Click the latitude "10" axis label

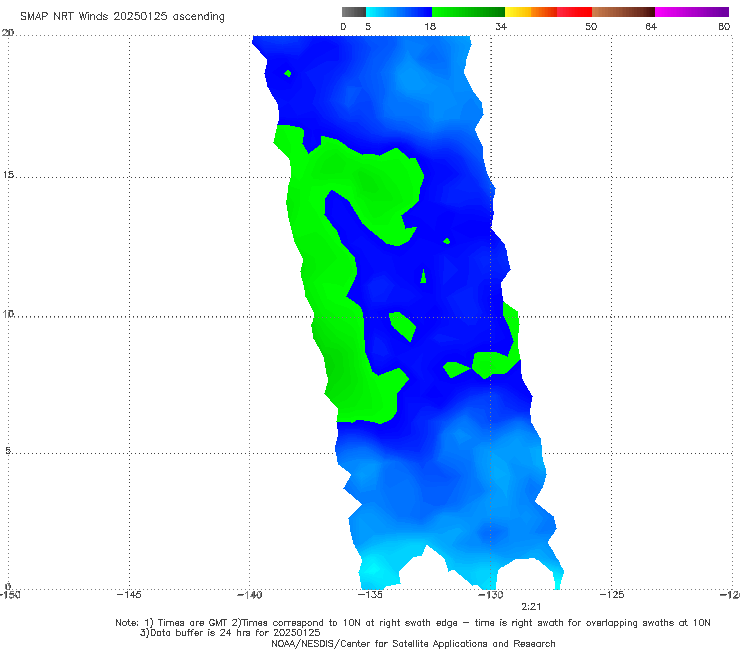coord(8,313)
